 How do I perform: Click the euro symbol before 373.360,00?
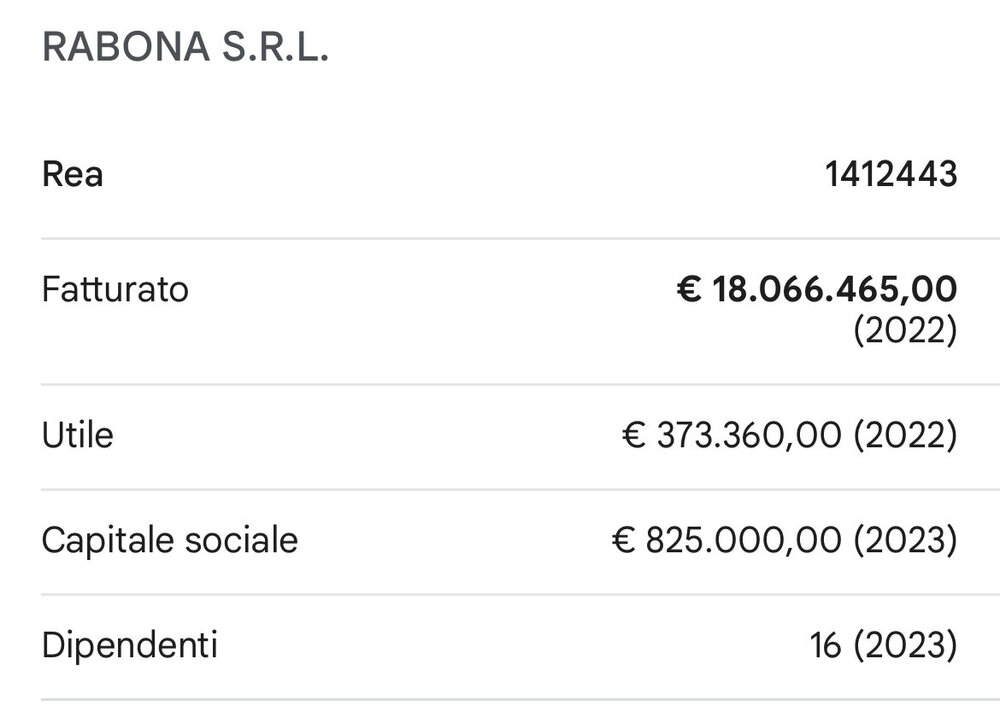coord(634,435)
